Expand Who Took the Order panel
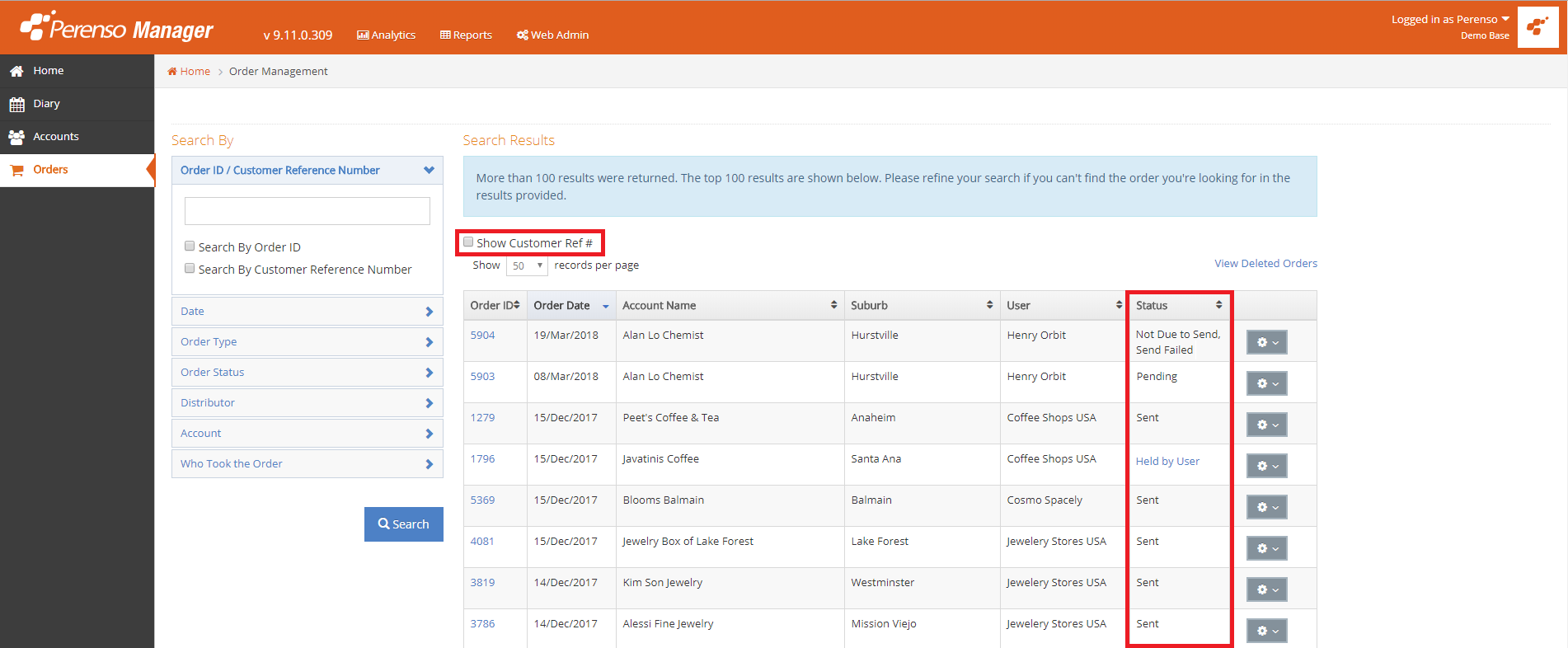This screenshot has height=648, width=1568. click(x=307, y=464)
